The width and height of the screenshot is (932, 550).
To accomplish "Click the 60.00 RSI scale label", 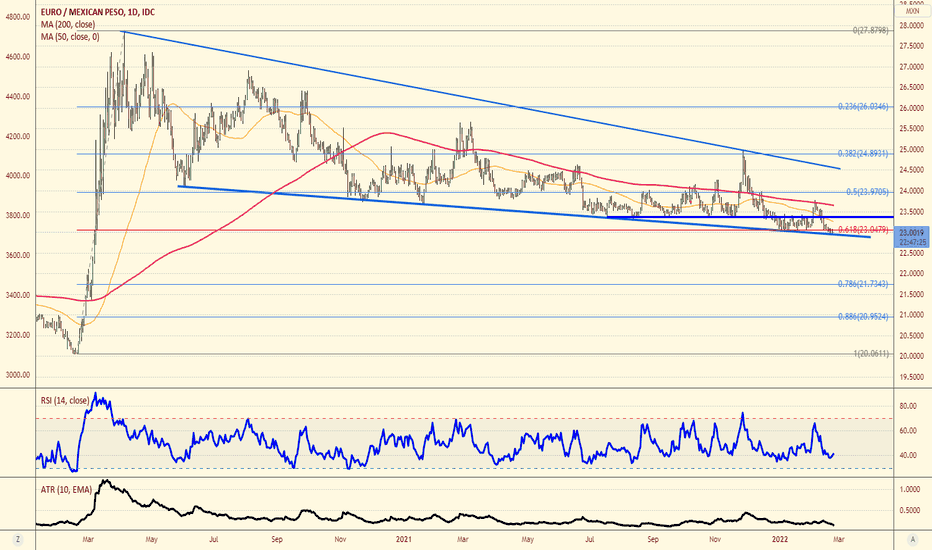I will tap(908, 430).
